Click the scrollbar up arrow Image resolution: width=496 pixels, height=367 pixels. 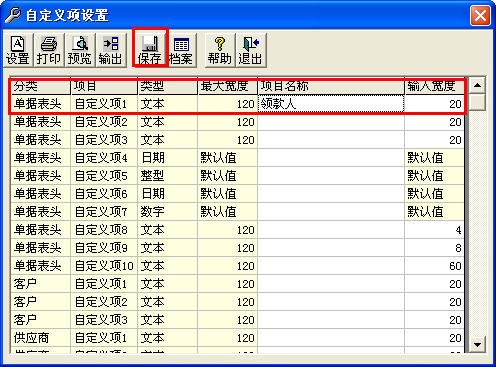coord(477,86)
